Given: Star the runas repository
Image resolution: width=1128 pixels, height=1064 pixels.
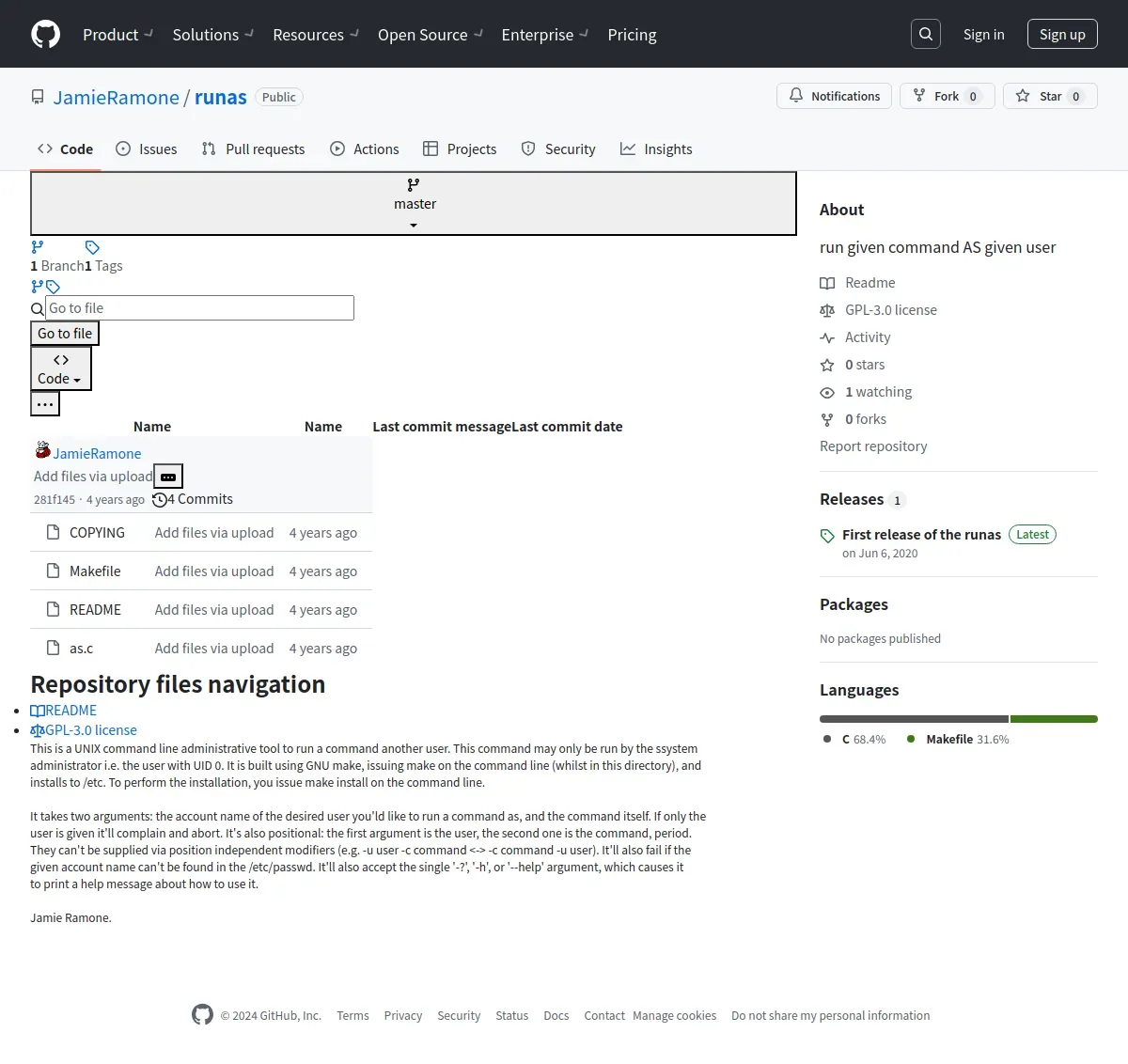Looking at the screenshot, I should pos(1050,96).
